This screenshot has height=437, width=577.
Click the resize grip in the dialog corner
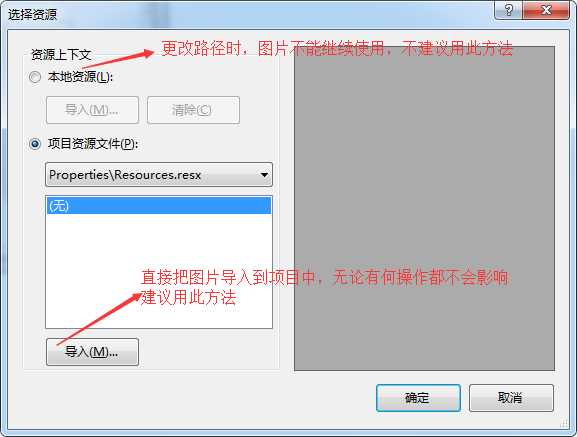[564, 424]
